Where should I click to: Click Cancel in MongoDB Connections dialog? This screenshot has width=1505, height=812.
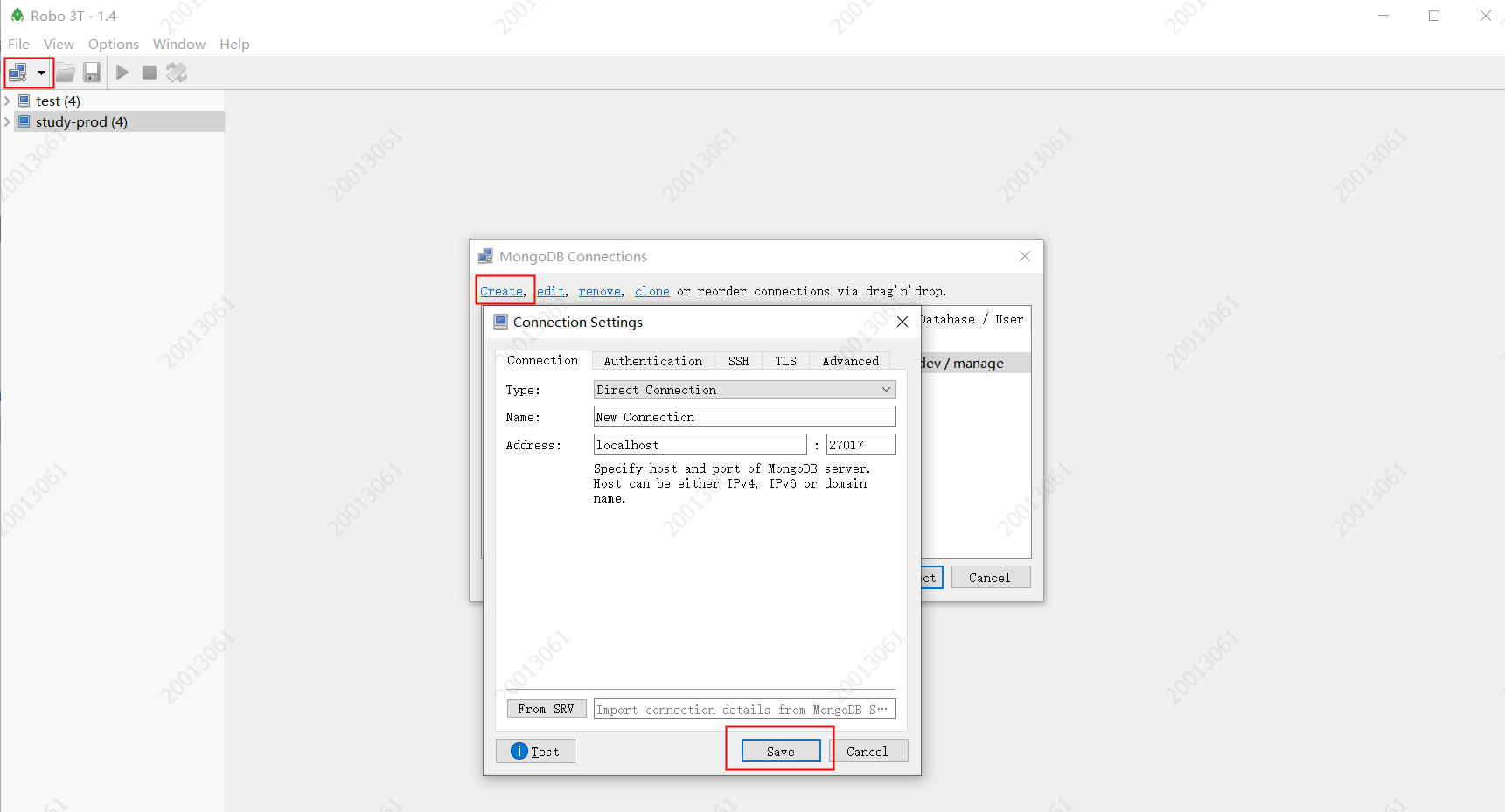(x=991, y=578)
